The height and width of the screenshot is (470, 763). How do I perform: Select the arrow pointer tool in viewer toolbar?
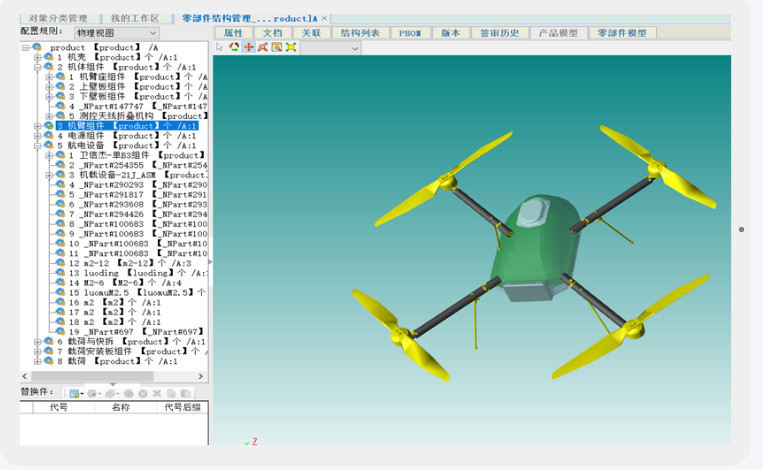(x=221, y=47)
